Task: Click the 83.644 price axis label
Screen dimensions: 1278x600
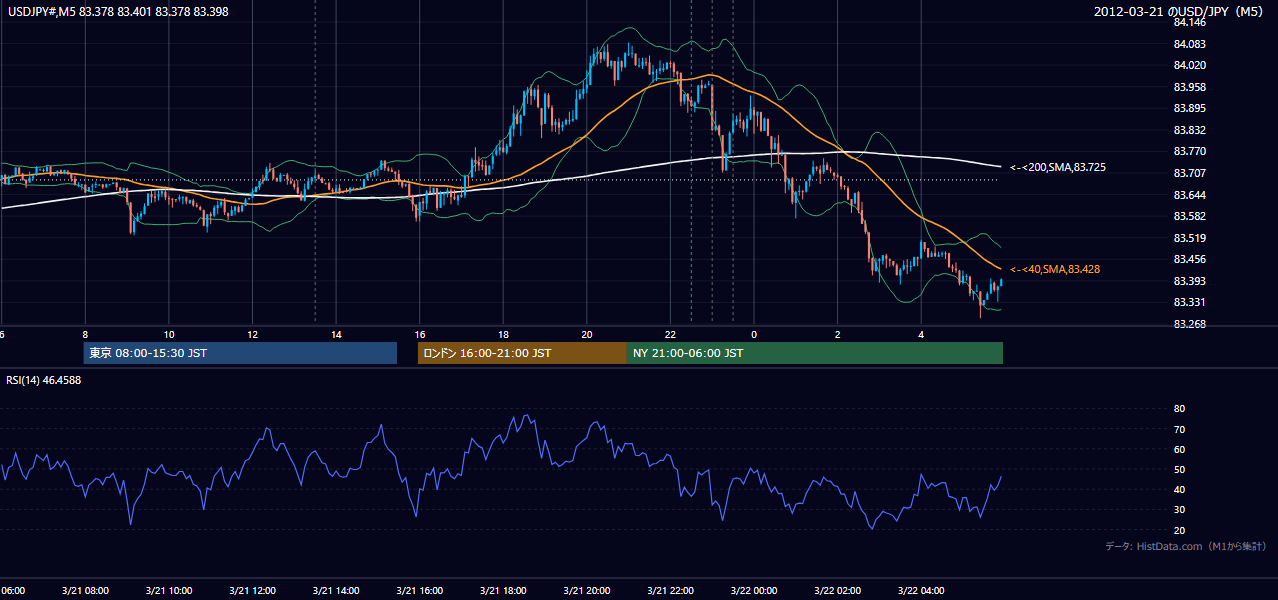Action: [1192, 195]
